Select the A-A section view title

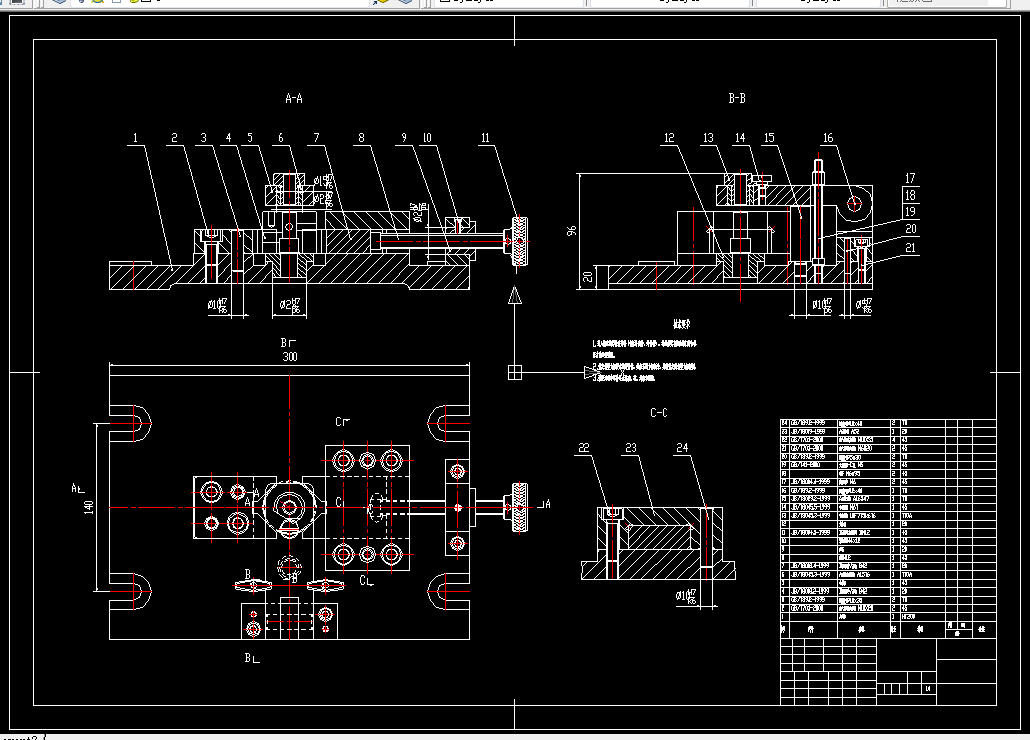pyautogui.click(x=294, y=98)
